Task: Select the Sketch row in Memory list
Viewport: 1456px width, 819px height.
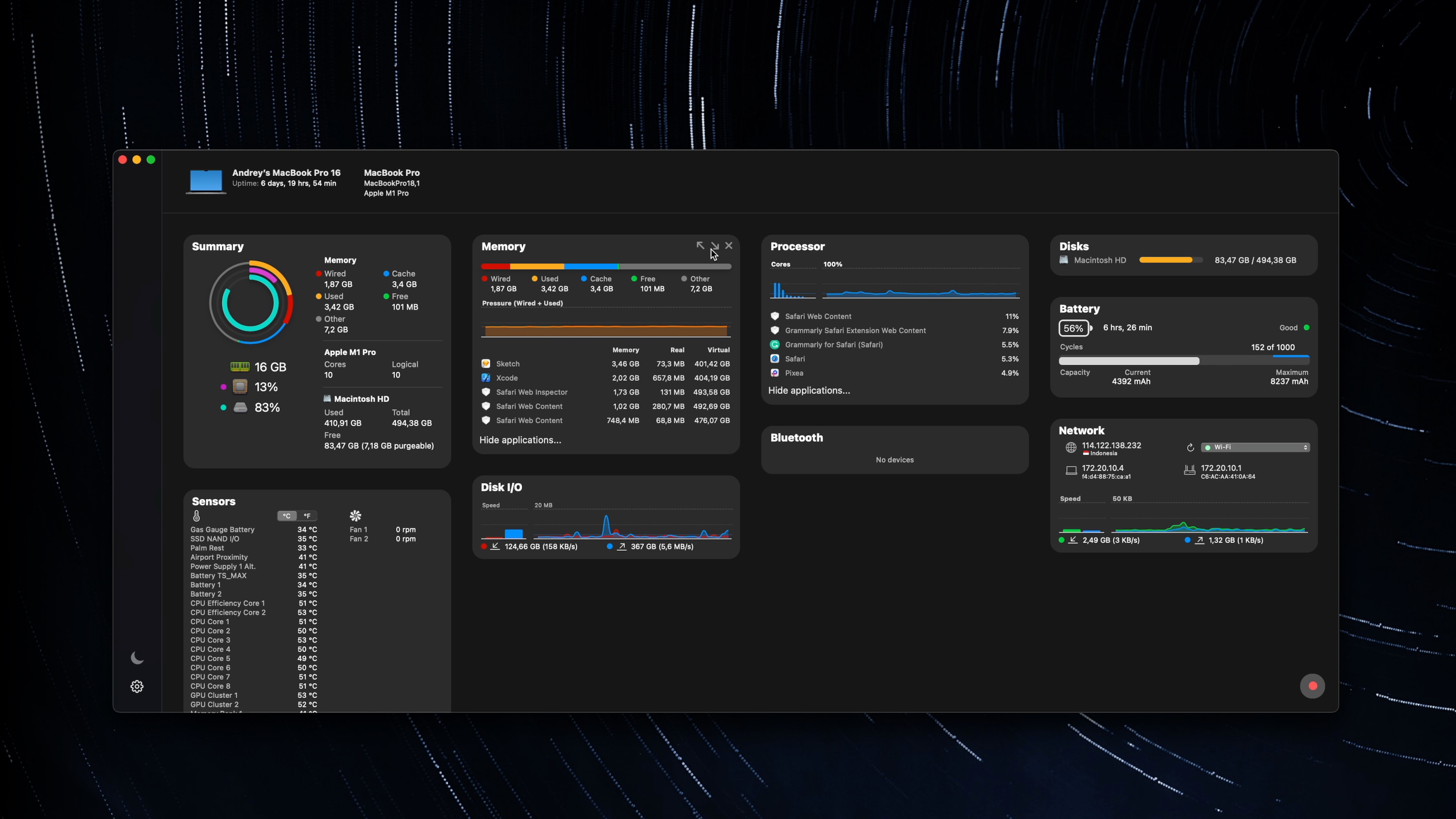Action: (606, 364)
